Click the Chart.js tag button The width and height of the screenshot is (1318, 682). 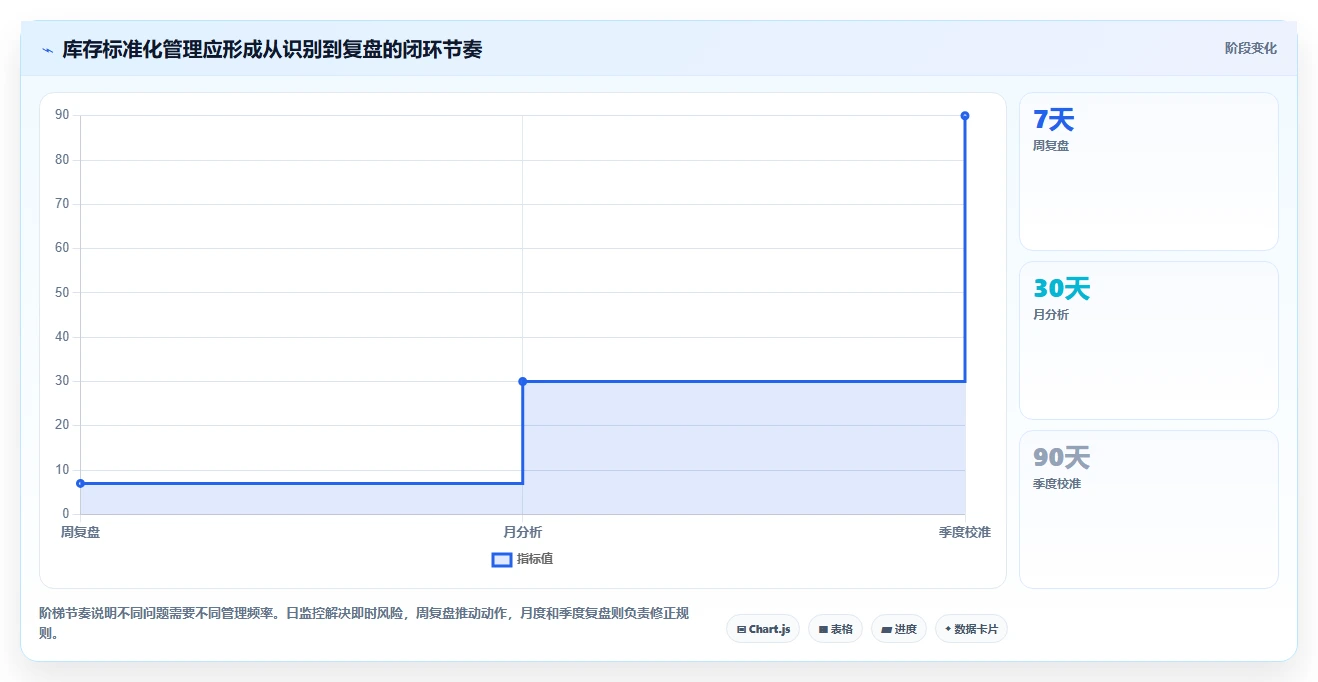click(x=763, y=629)
